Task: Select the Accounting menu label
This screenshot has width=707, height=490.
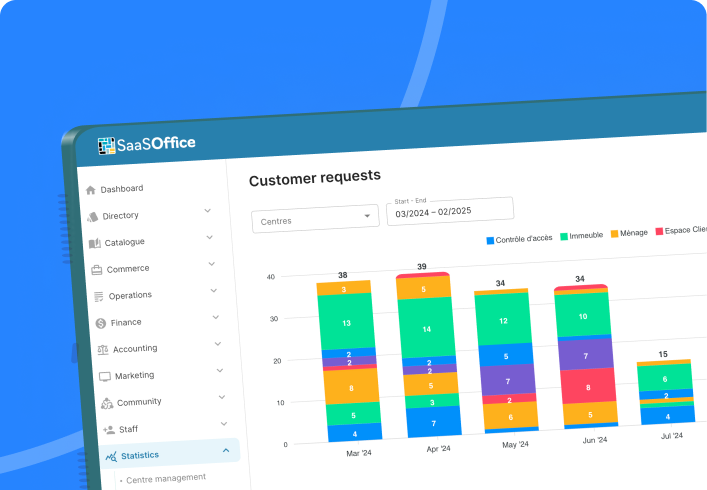Action: point(135,348)
